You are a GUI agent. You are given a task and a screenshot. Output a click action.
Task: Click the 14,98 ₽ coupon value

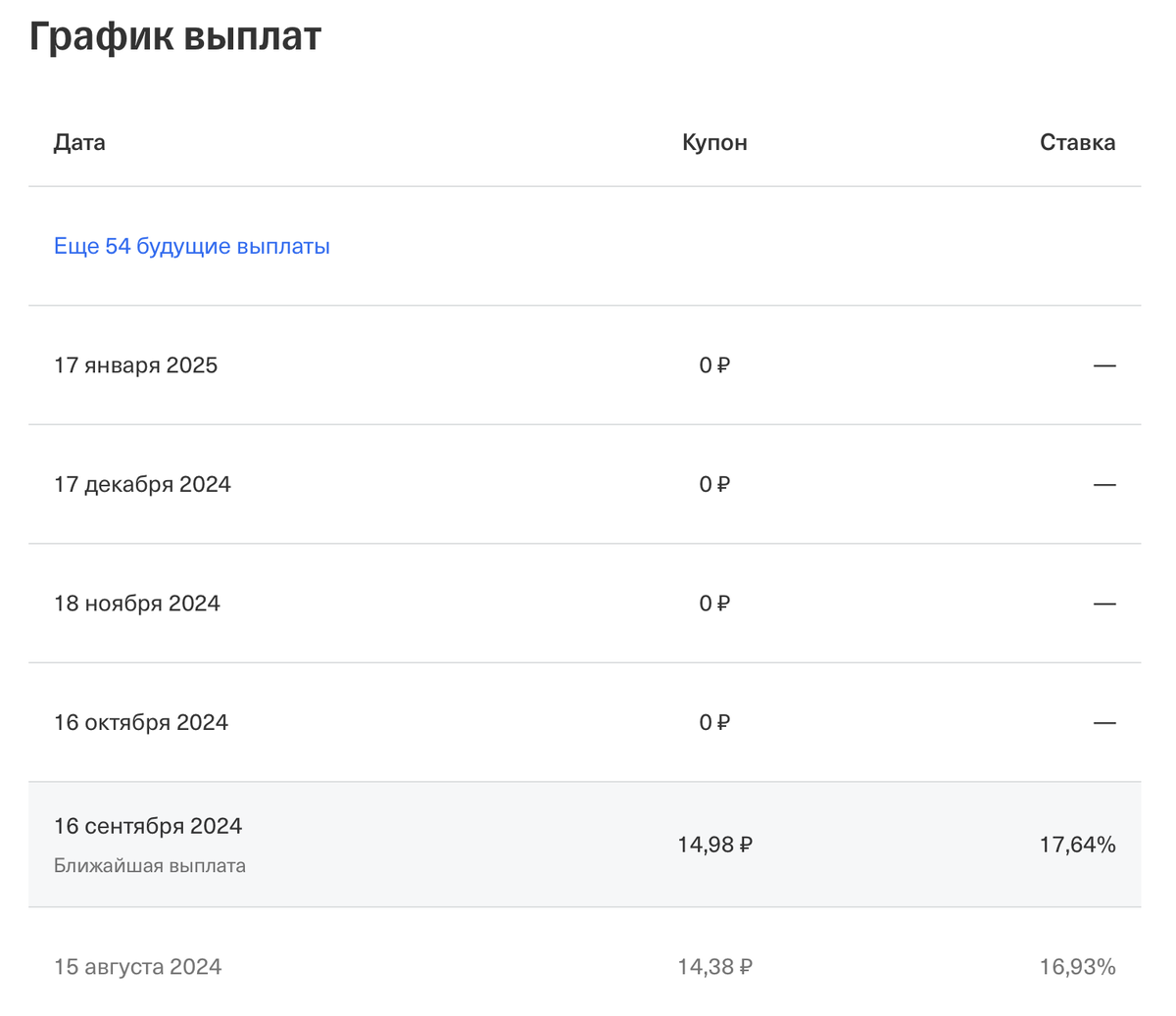coord(715,845)
